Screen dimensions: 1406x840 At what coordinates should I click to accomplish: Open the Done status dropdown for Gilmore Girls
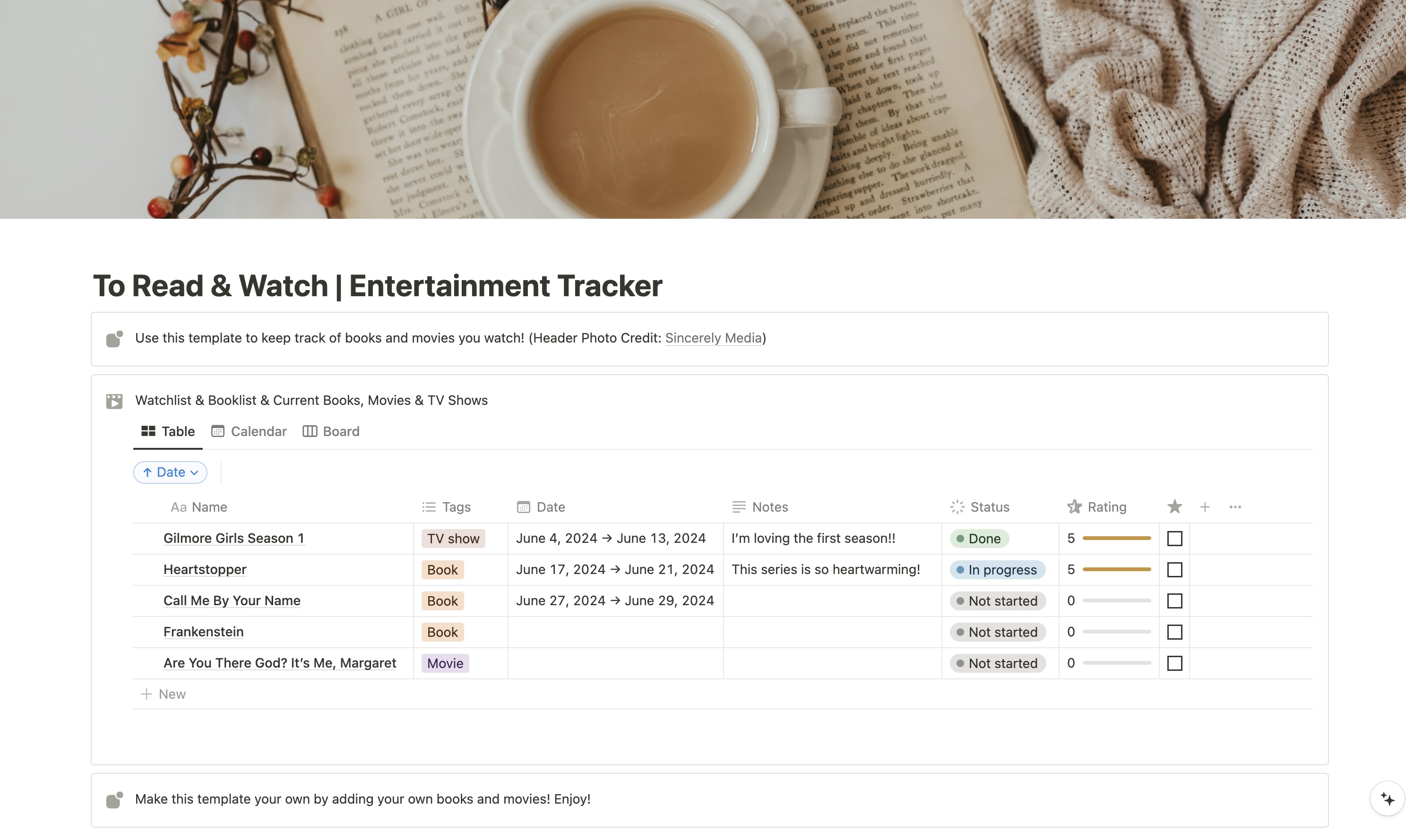click(979, 538)
